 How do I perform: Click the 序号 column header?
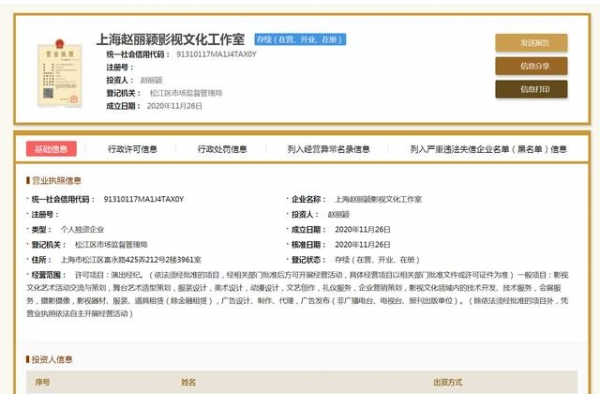click(x=42, y=382)
